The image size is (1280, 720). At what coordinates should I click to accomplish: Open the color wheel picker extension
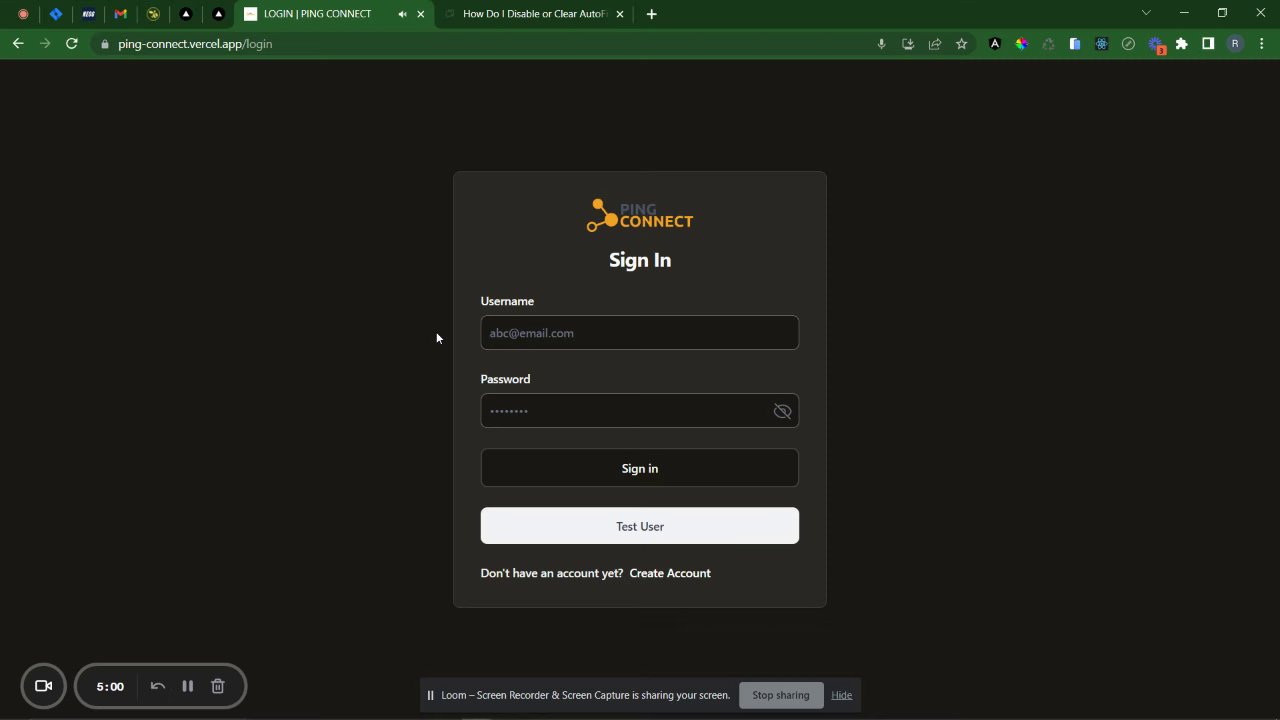[1021, 44]
